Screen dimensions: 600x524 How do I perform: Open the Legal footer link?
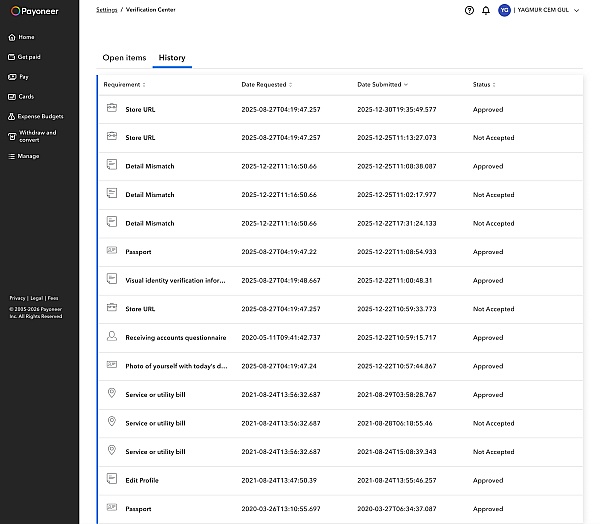[x=36, y=298]
